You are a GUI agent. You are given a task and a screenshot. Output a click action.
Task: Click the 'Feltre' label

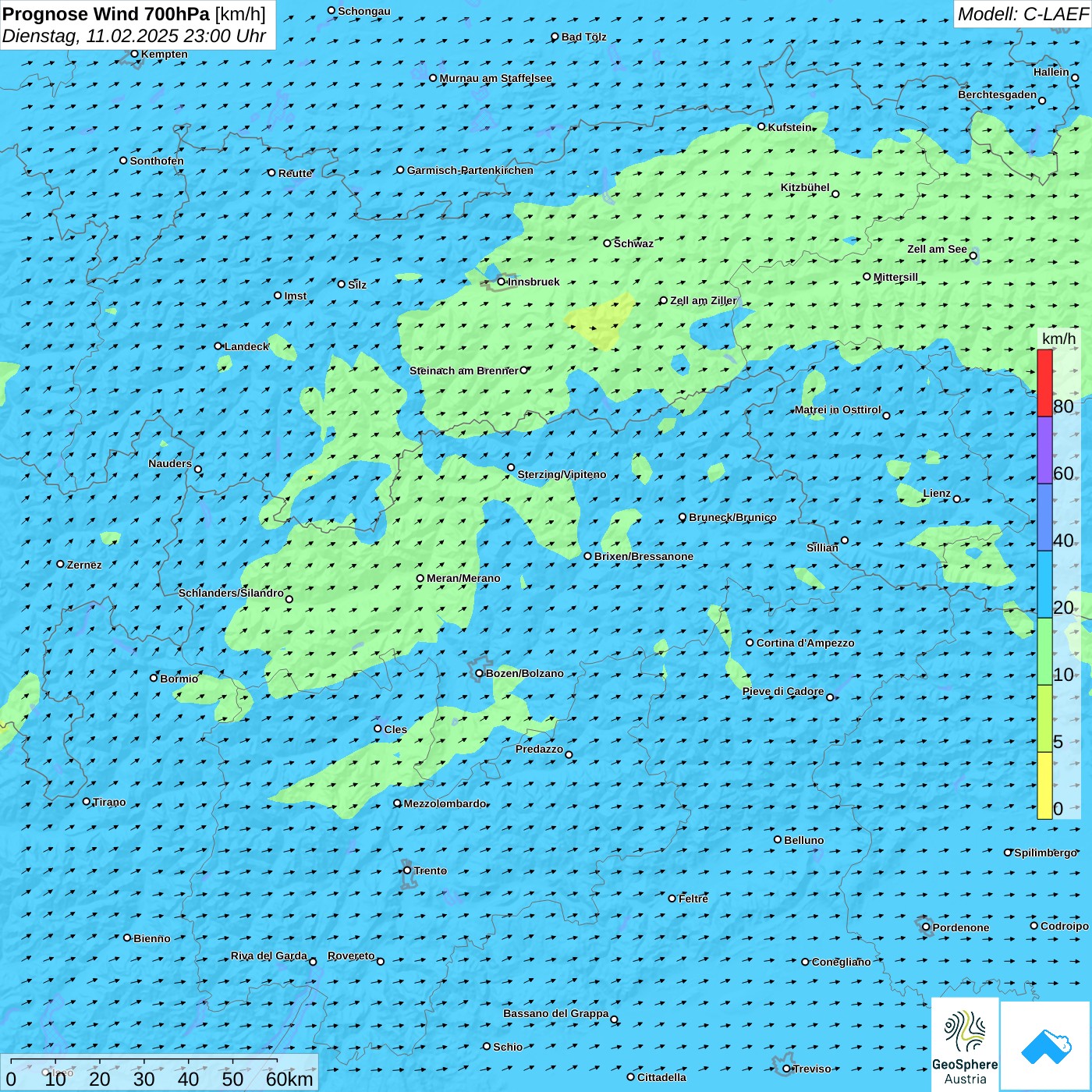pyautogui.click(x=693, y=899)
